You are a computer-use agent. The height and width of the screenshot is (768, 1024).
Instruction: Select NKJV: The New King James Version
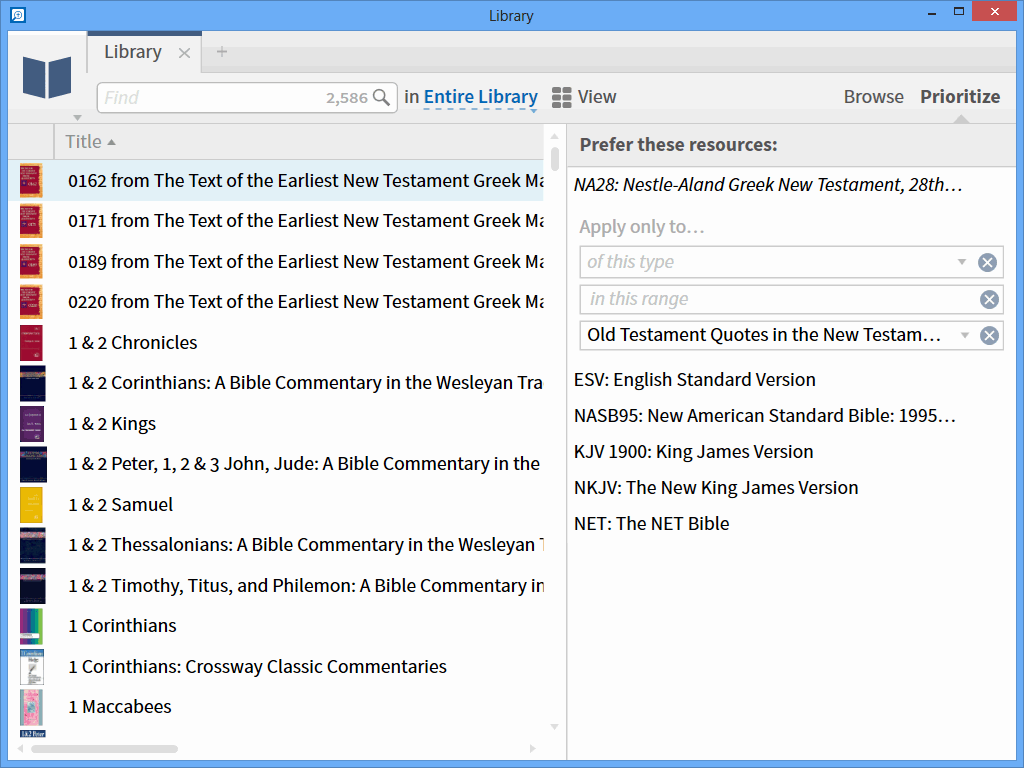[716, 488]
